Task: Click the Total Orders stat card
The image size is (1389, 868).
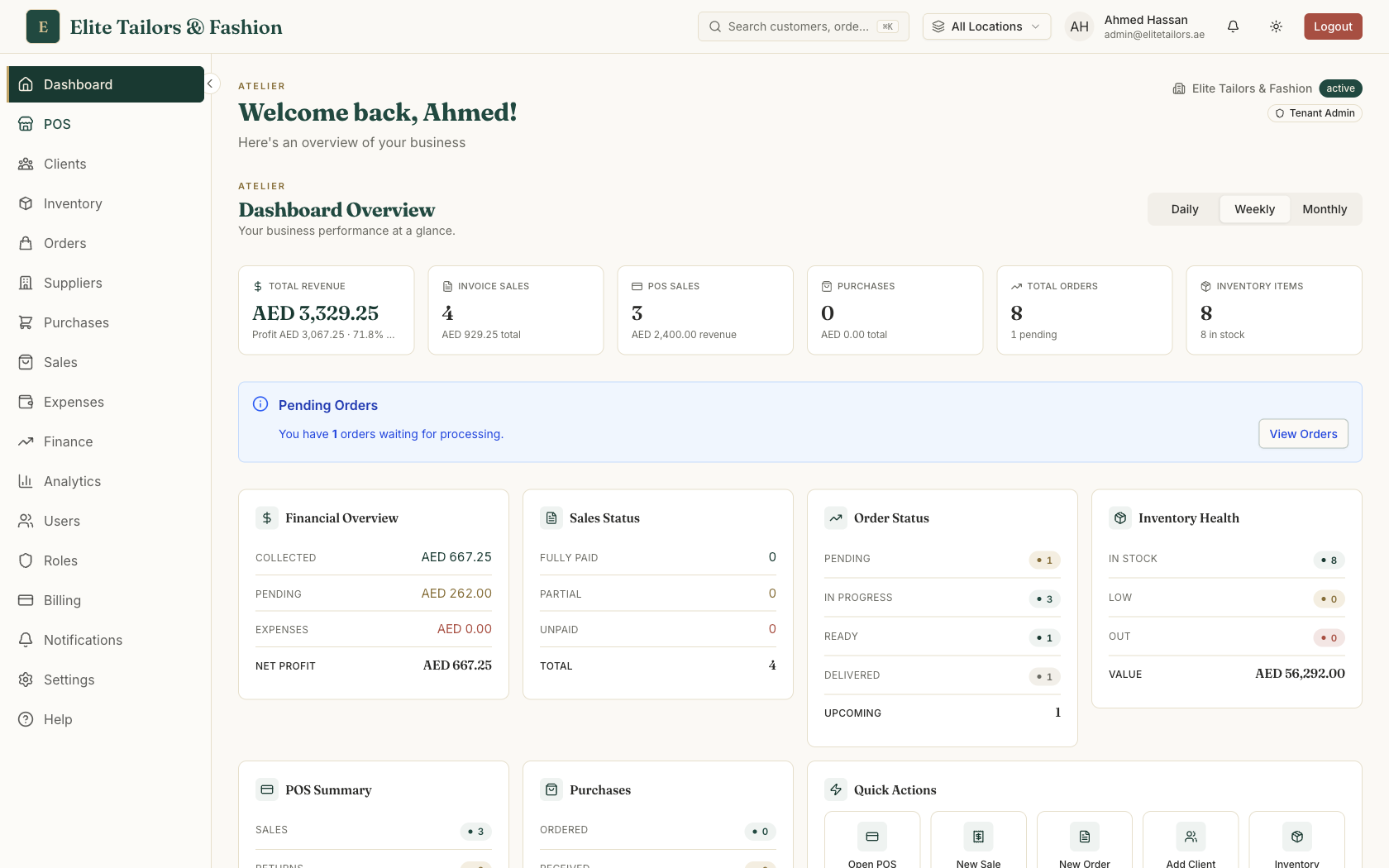Action: (x=1085, y=310)
